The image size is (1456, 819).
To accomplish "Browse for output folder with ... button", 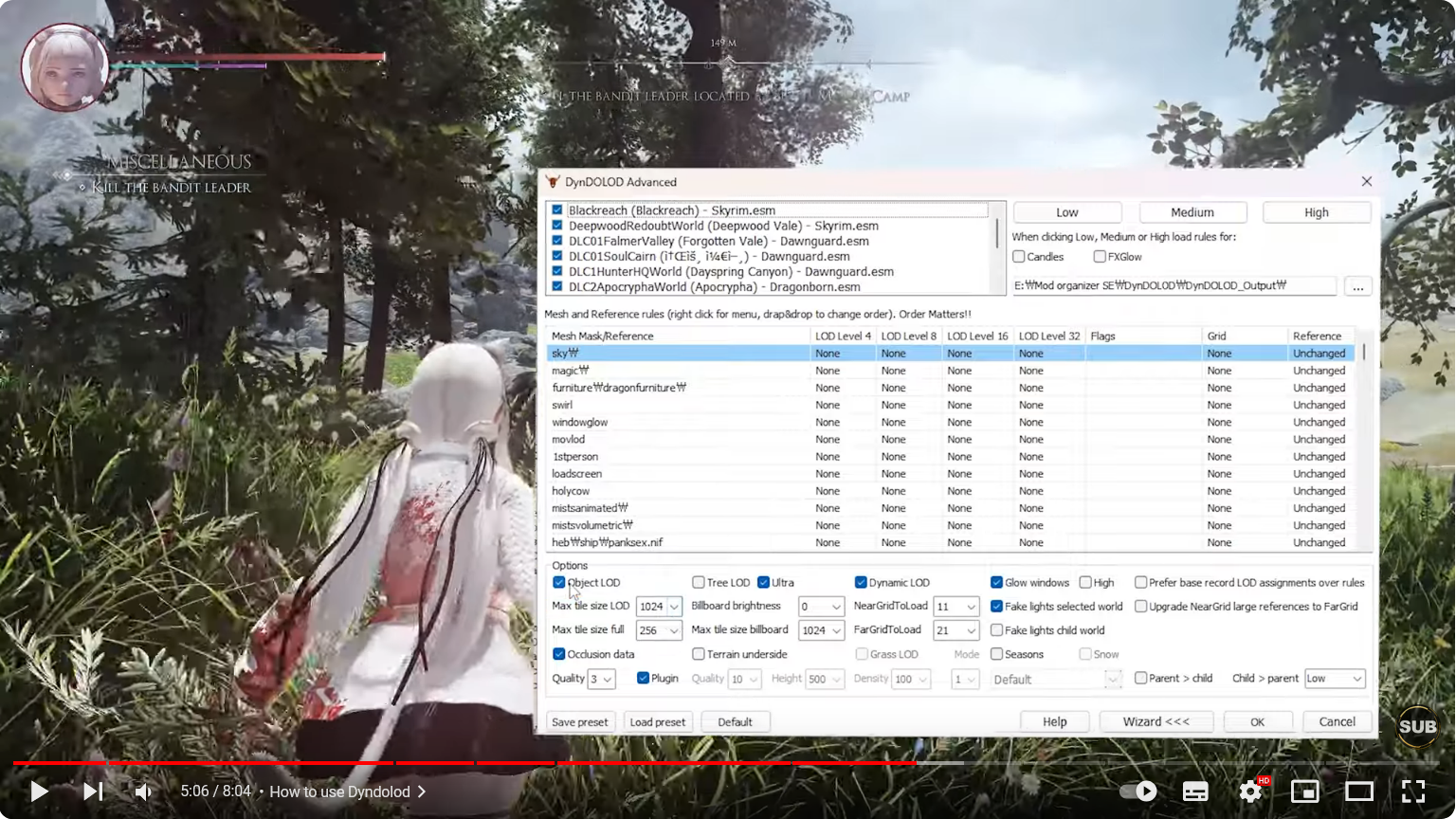I will 1358,286.
